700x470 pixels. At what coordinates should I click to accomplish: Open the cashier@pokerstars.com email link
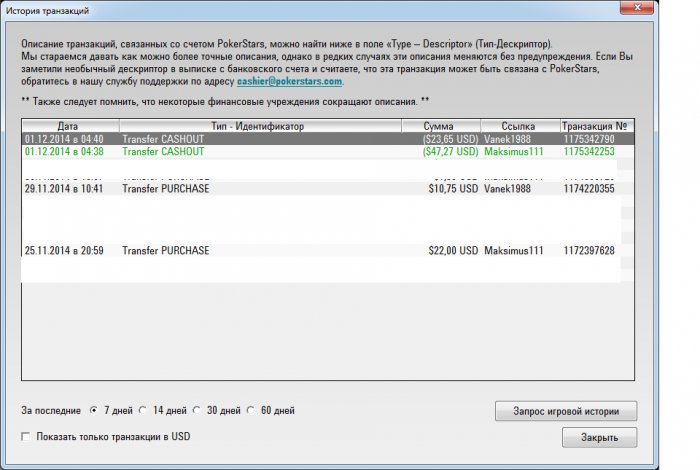click(x=289, y=81)
